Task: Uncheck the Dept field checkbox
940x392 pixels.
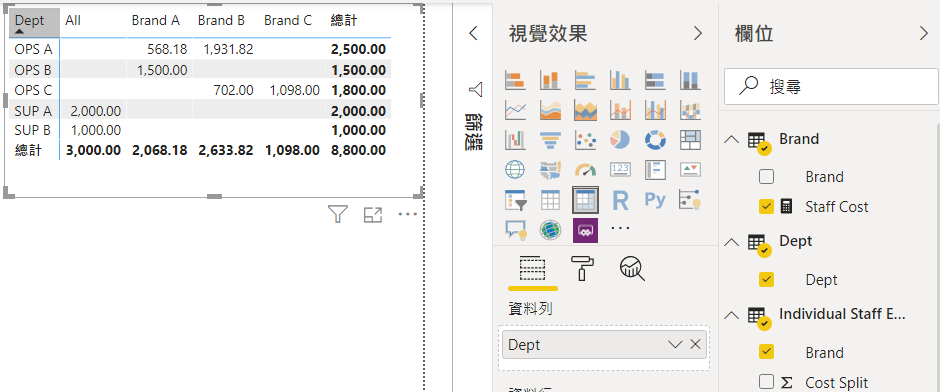Action: click(766, 279)
